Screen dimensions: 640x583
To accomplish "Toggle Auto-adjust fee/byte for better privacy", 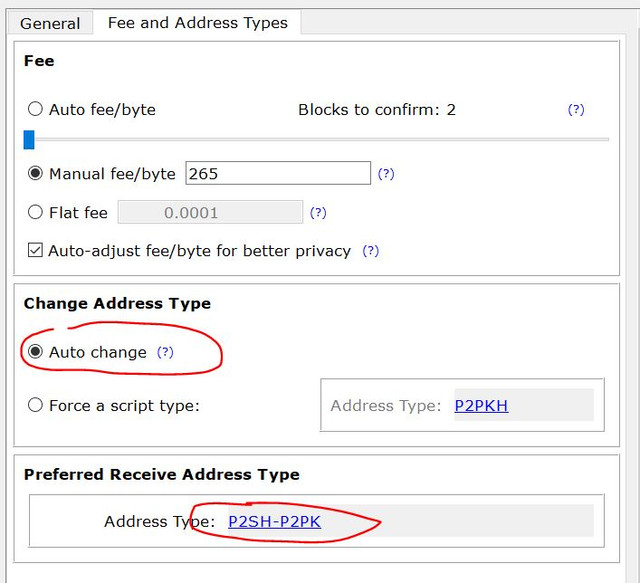I will point(35,250).
